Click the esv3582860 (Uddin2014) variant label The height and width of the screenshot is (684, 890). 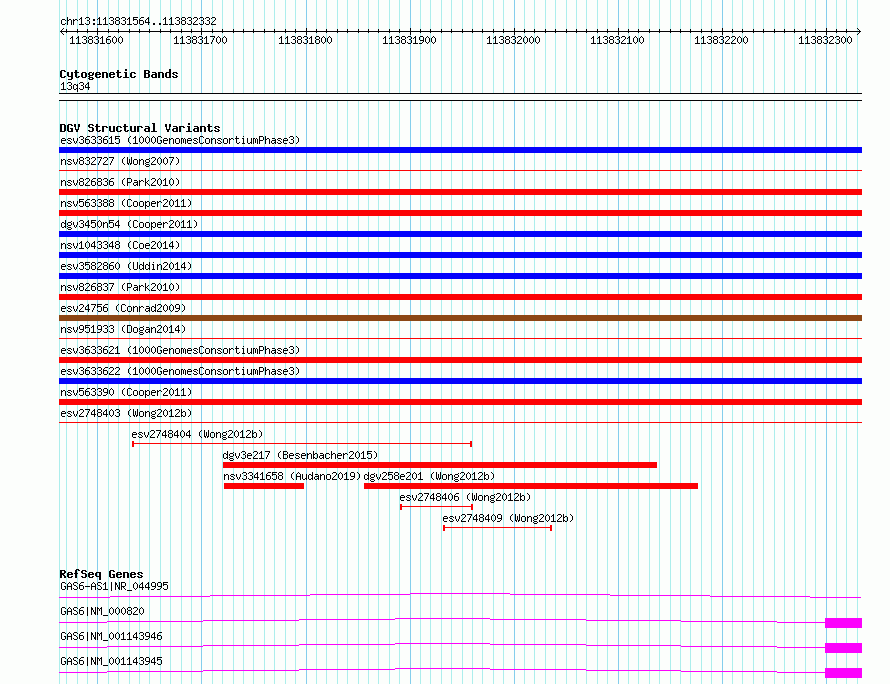pyautogui.click(x=126, y=266)
